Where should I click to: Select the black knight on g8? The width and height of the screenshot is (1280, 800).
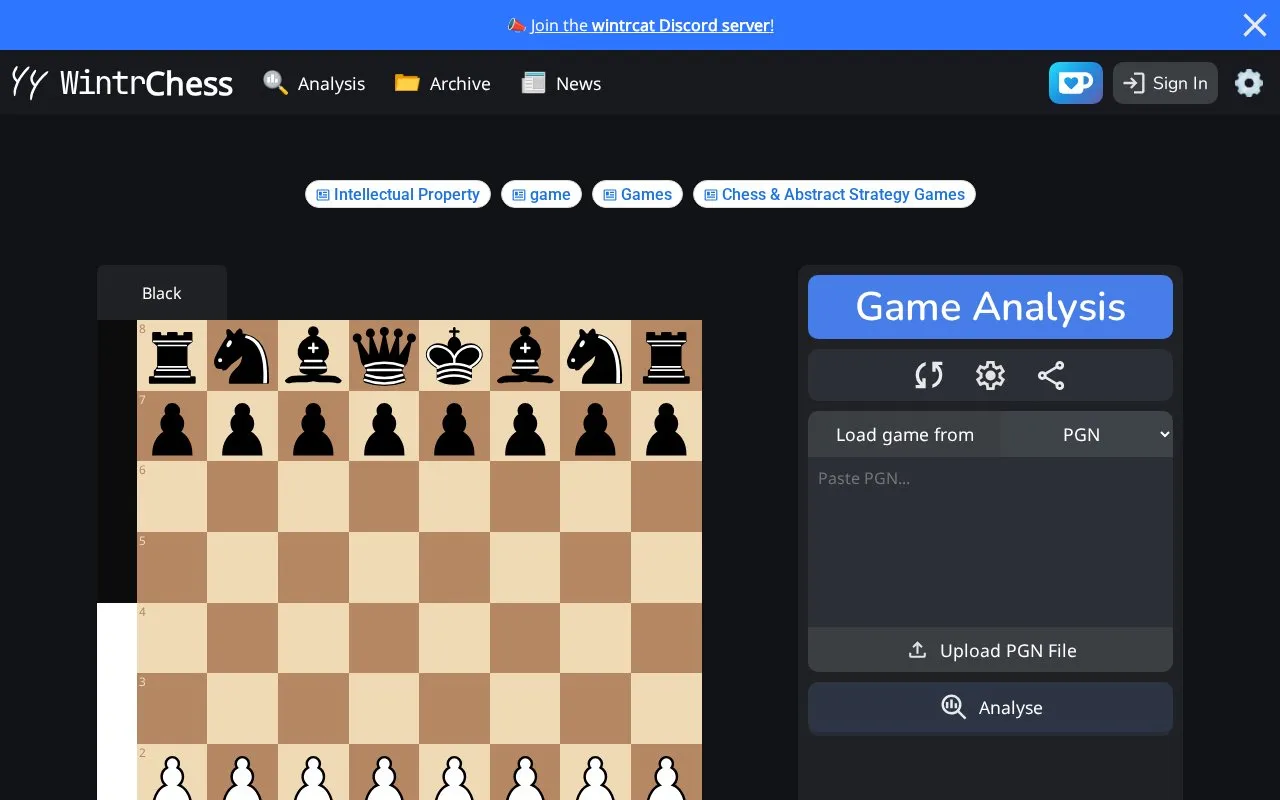pos(596,356)
